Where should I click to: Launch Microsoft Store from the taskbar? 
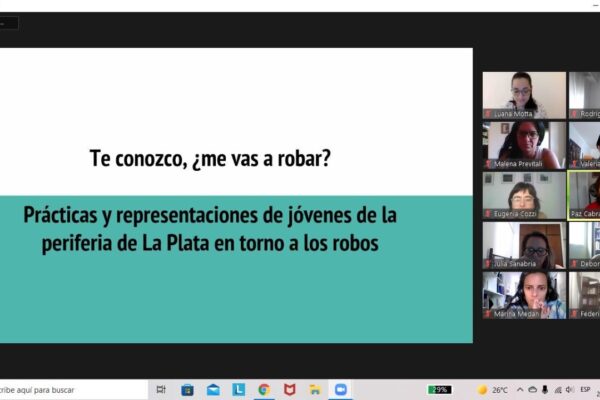tap(187, 390)
